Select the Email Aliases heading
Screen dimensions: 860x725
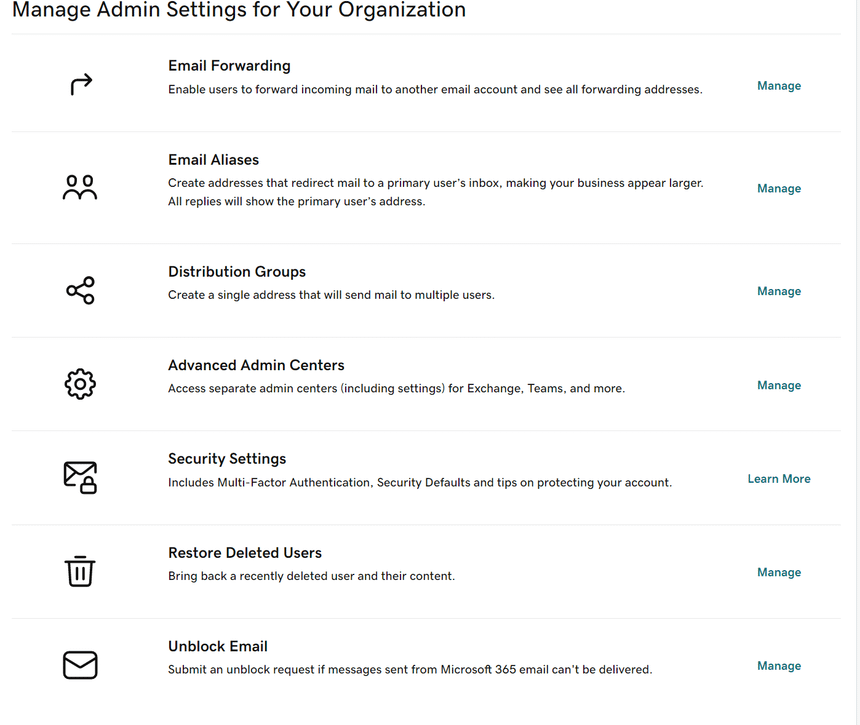coord(213,160)
